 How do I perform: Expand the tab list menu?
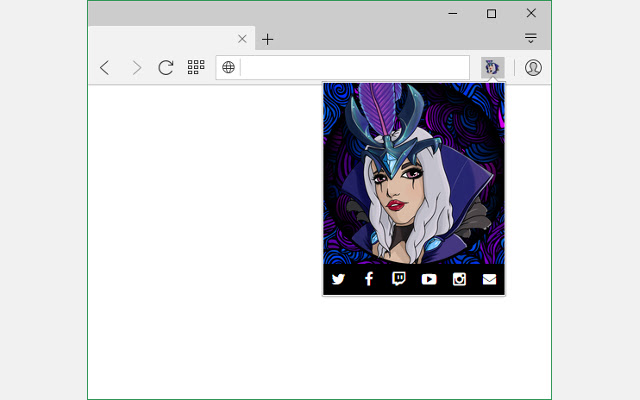point(531,39)
